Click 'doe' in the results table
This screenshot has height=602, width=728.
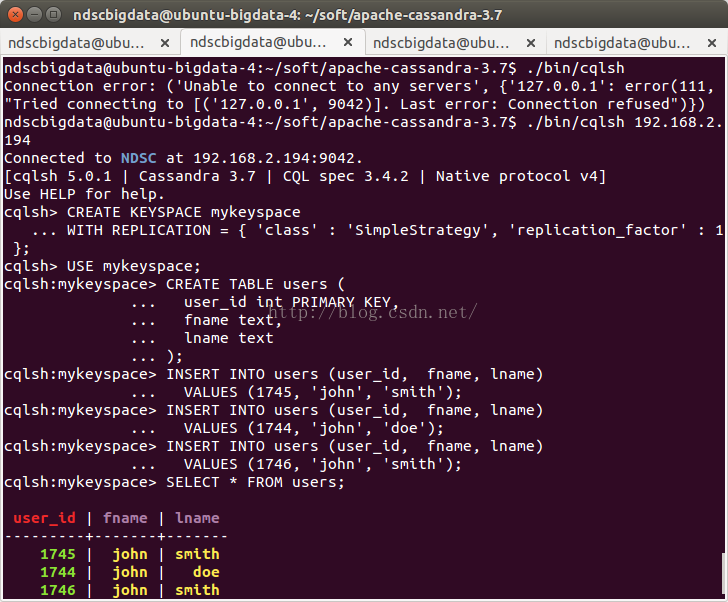pos(206,572)
